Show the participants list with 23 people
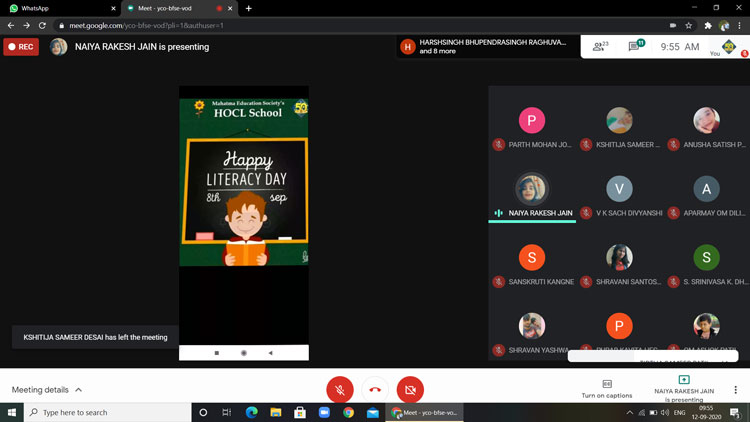The height and width of the screenshot is (422, 750). tap(600, 46)
